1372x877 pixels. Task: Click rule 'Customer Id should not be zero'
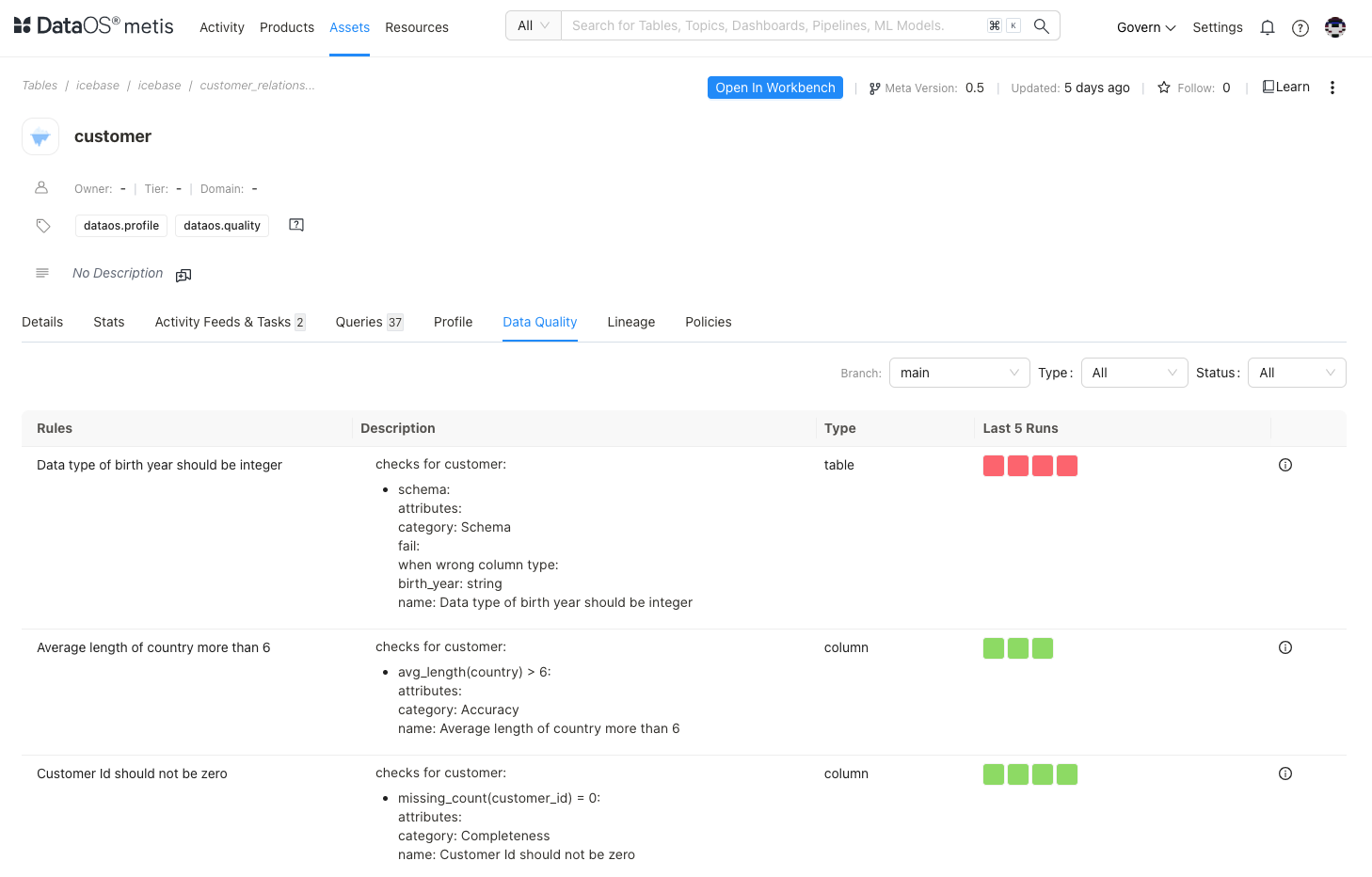pyautogui.click(x=132, y=773)
